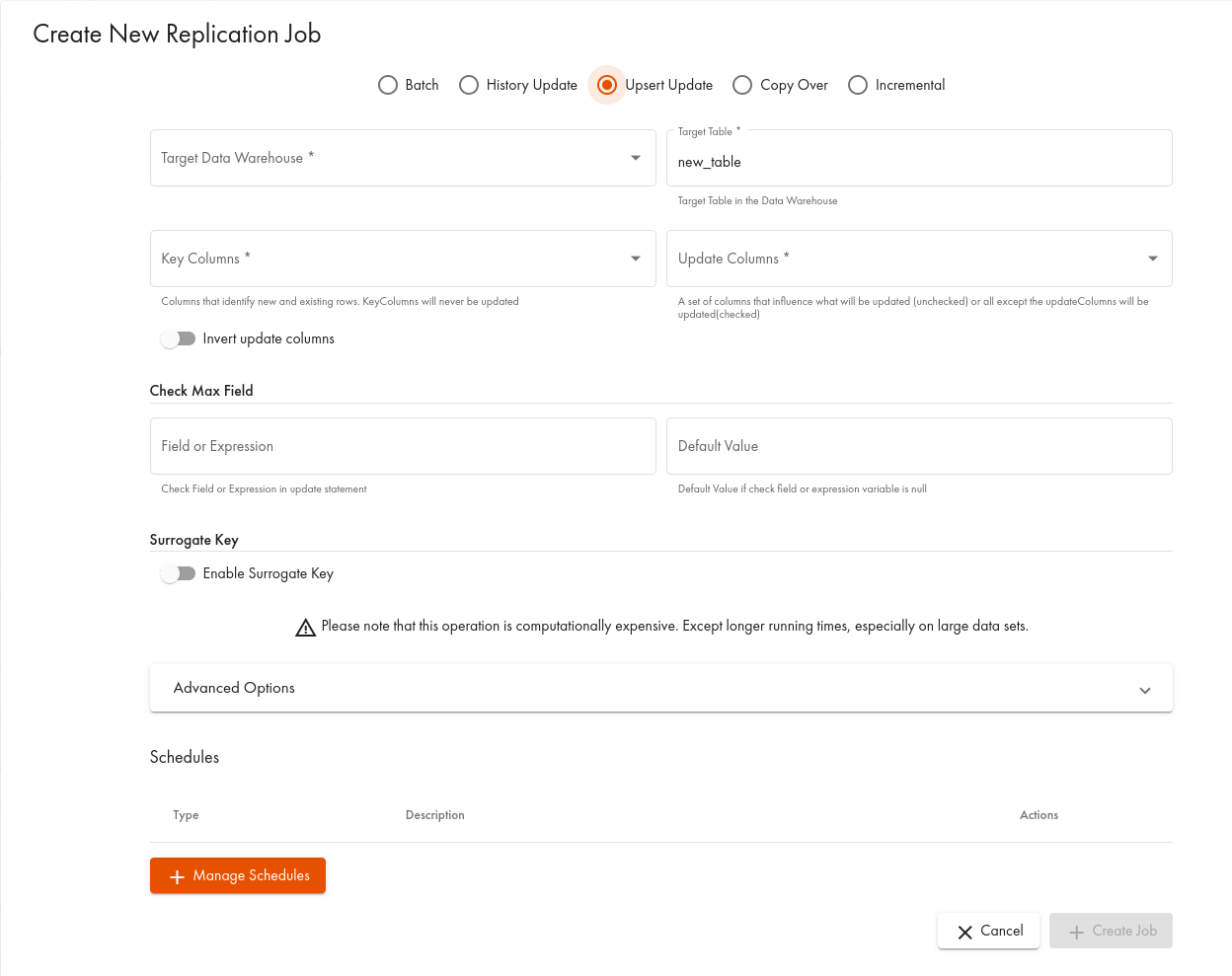
Task: Click the Target Table input field
Action: click(x=919, y=163)
